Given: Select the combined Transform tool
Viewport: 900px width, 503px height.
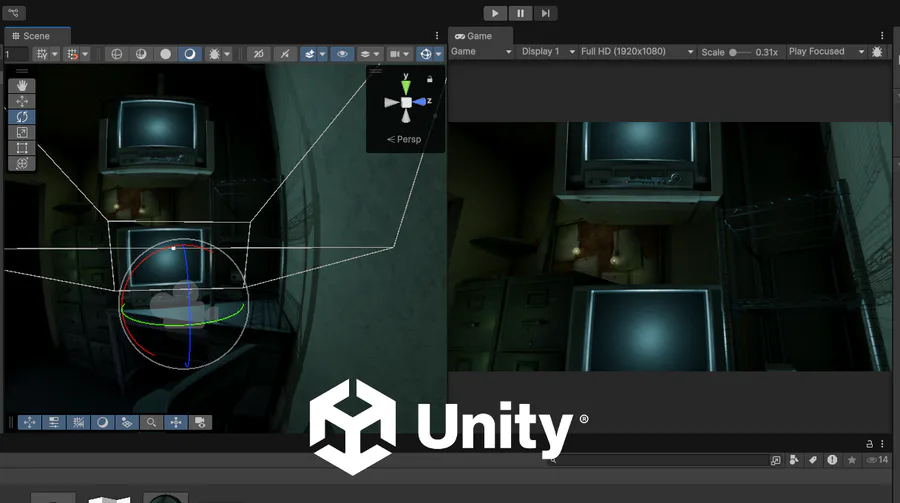Looking at the screenshot, I should [22, 163].
